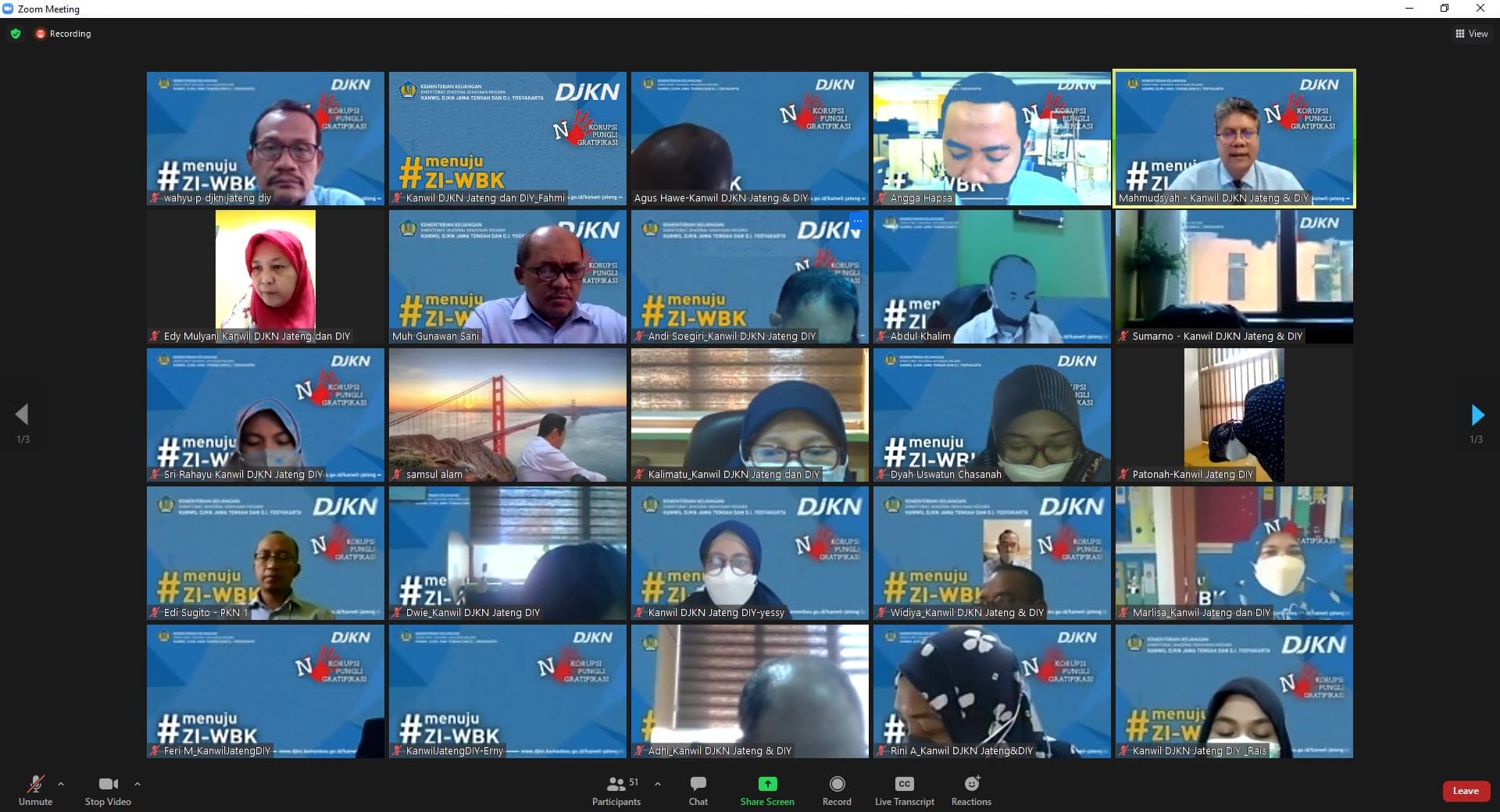Viewport: 1500px width, 812px height.
Task: Stop Video camera toggle
Action: point(108,789)
